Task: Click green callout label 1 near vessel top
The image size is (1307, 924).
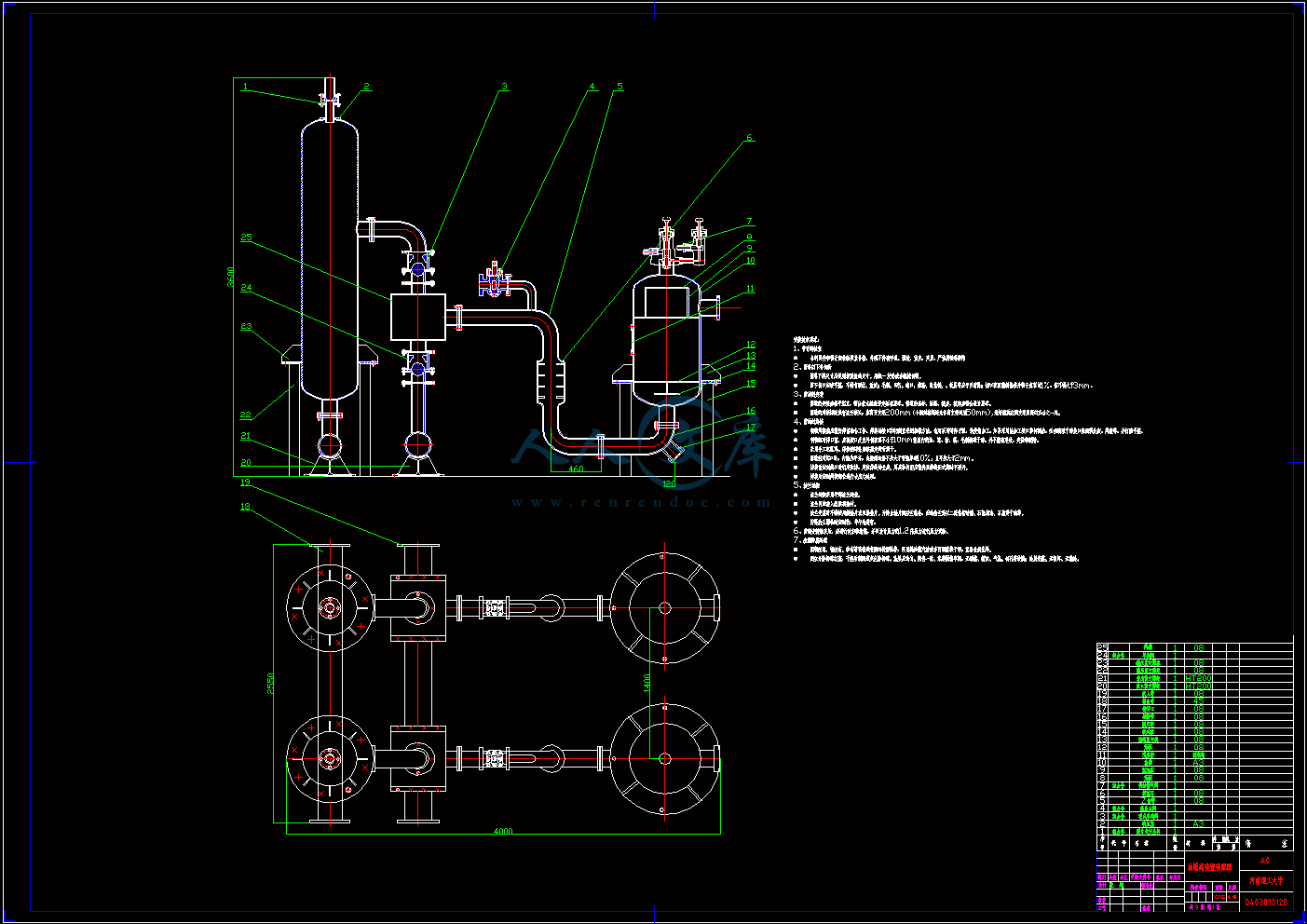Action: click(x=245, y=87)
